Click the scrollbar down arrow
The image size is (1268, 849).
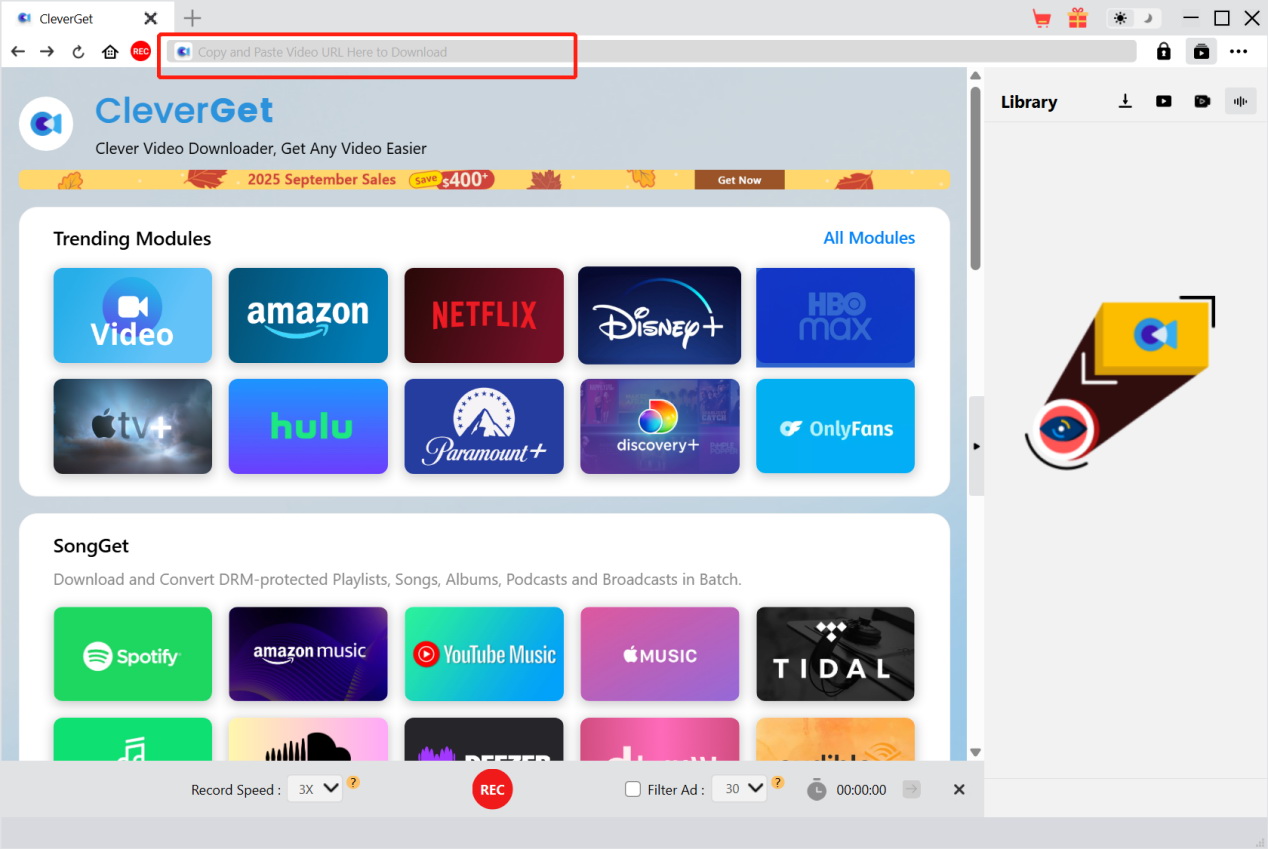click(976, 752)
